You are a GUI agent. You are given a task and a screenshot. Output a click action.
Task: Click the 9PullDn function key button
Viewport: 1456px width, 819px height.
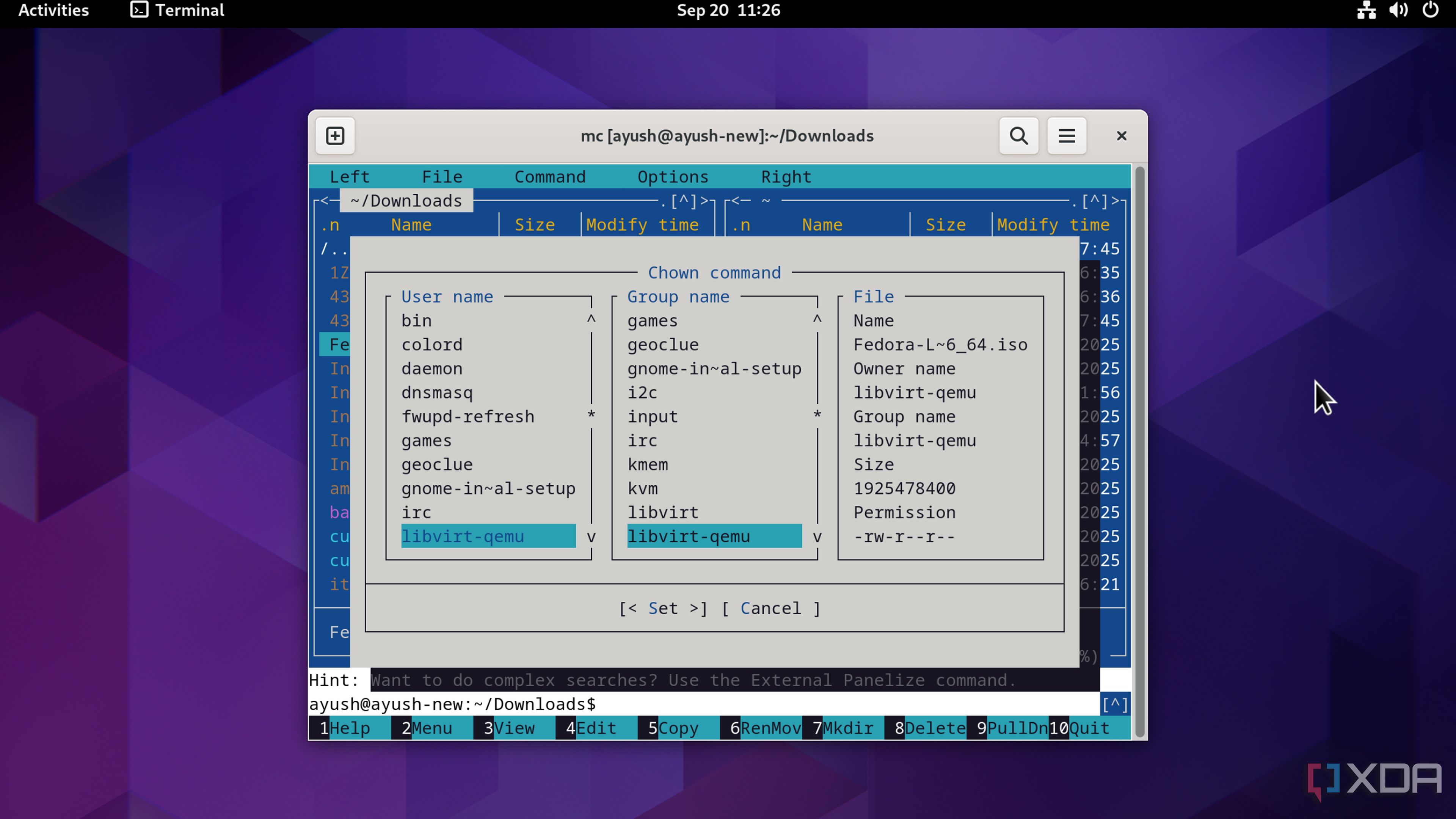click(x=1008, y=728)
